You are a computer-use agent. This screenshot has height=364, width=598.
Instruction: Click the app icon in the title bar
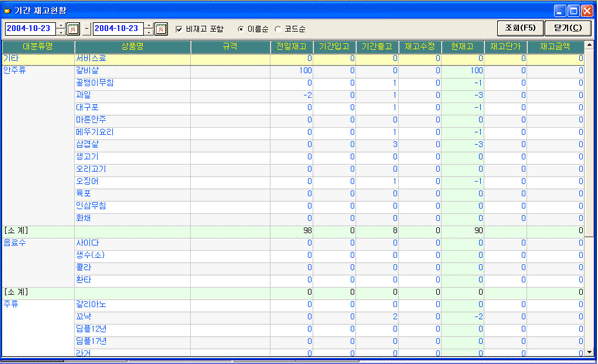(x=7, y=11)
